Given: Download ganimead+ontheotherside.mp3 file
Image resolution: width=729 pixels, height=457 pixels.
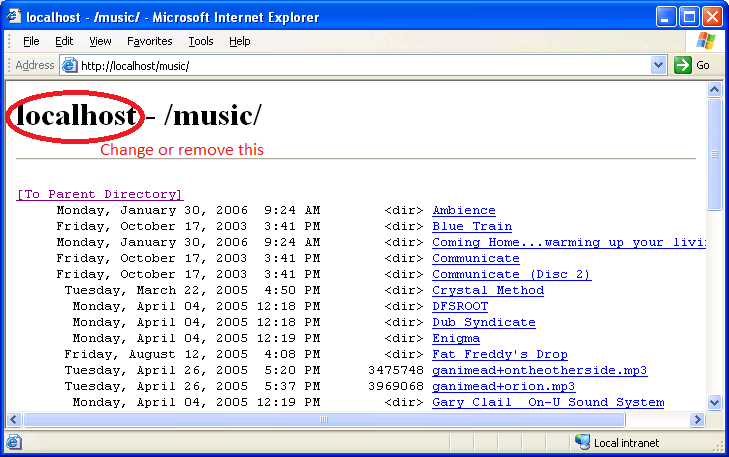Looking at the screenshot, I should (539, 370).
